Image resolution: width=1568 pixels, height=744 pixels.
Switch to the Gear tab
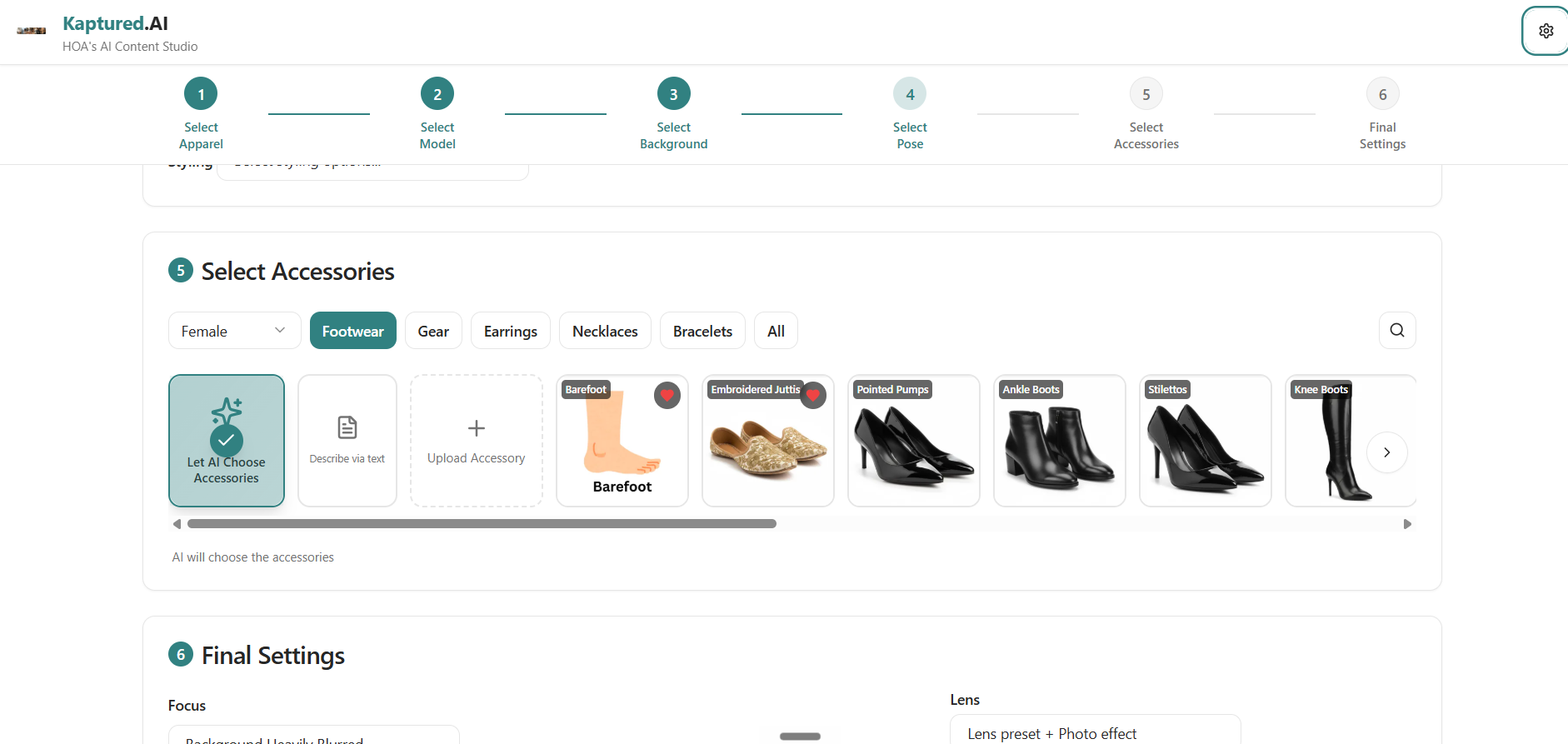pyautogui.click(x=433, y=331)
